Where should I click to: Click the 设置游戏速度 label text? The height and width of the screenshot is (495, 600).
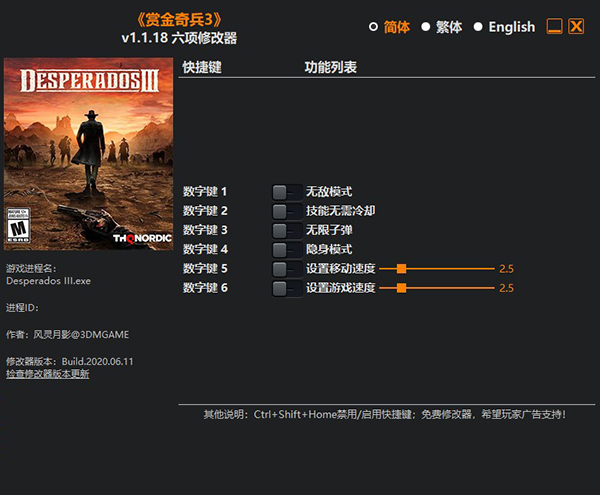[341, 288]
